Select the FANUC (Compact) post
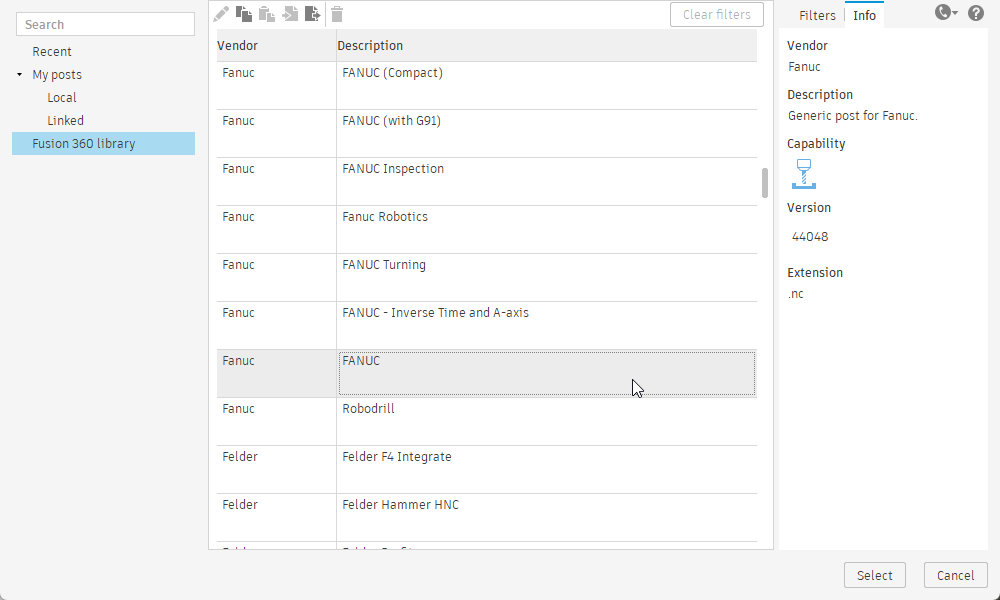The image size is (1000, 600). [547, 85]
